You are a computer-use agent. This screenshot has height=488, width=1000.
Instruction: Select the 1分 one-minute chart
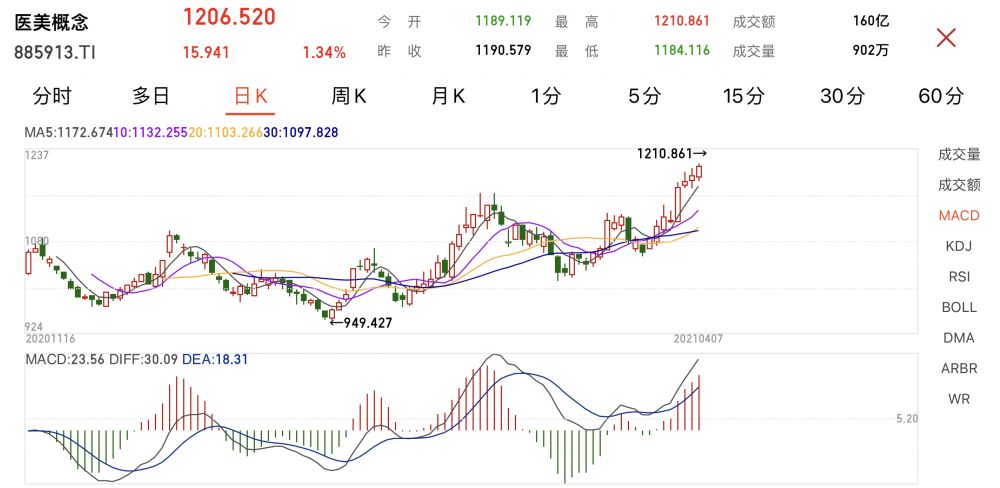[x=546, y=96]
